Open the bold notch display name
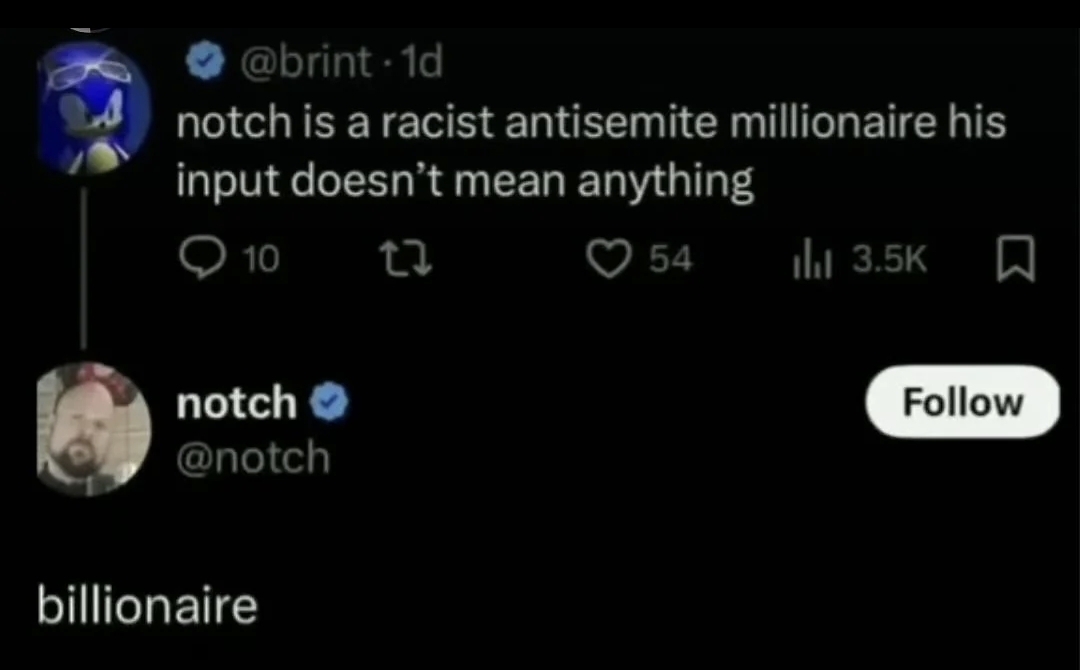 point(236,403)
